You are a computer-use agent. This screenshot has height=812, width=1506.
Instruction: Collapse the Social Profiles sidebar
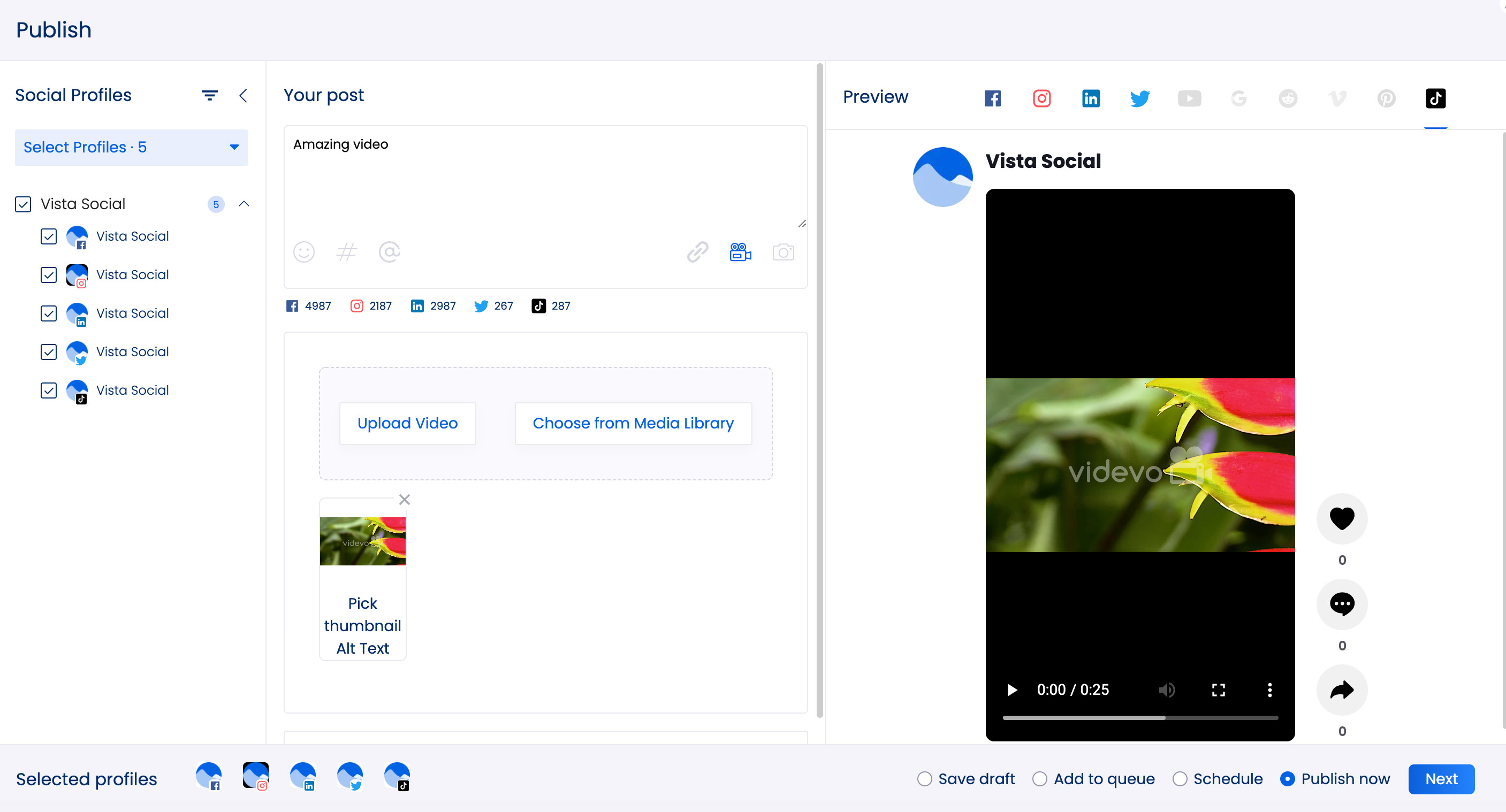(x=243, y=95)
